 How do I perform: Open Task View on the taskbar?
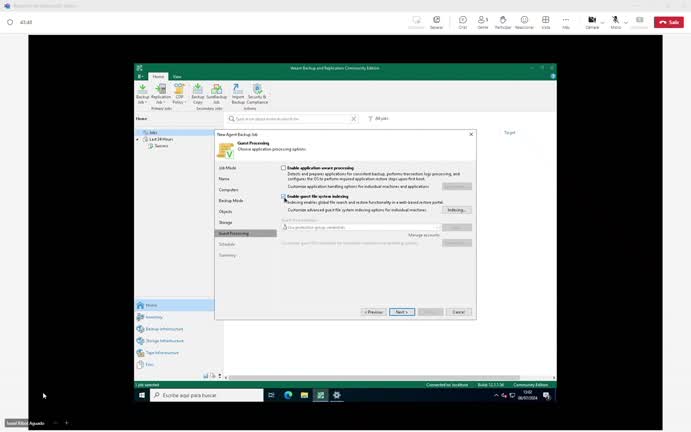coord(271,395)
